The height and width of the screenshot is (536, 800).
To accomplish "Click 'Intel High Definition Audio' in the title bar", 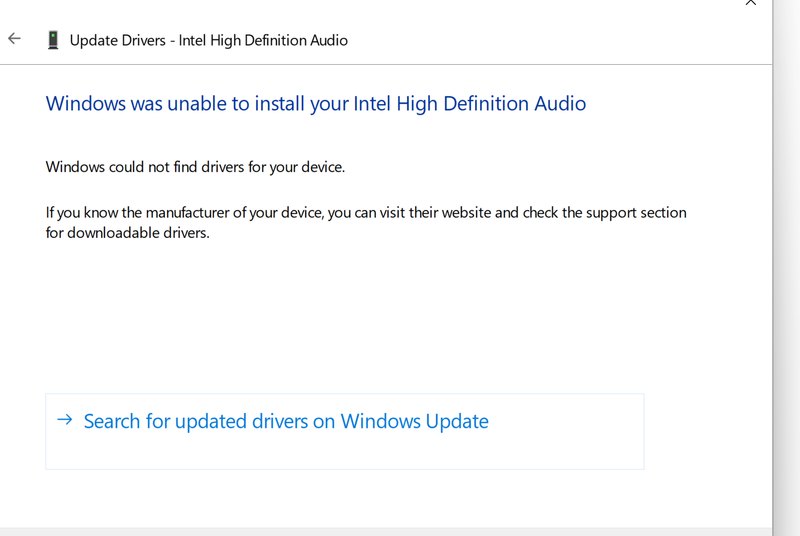I will pyautogui.click(x=263, y=40).
